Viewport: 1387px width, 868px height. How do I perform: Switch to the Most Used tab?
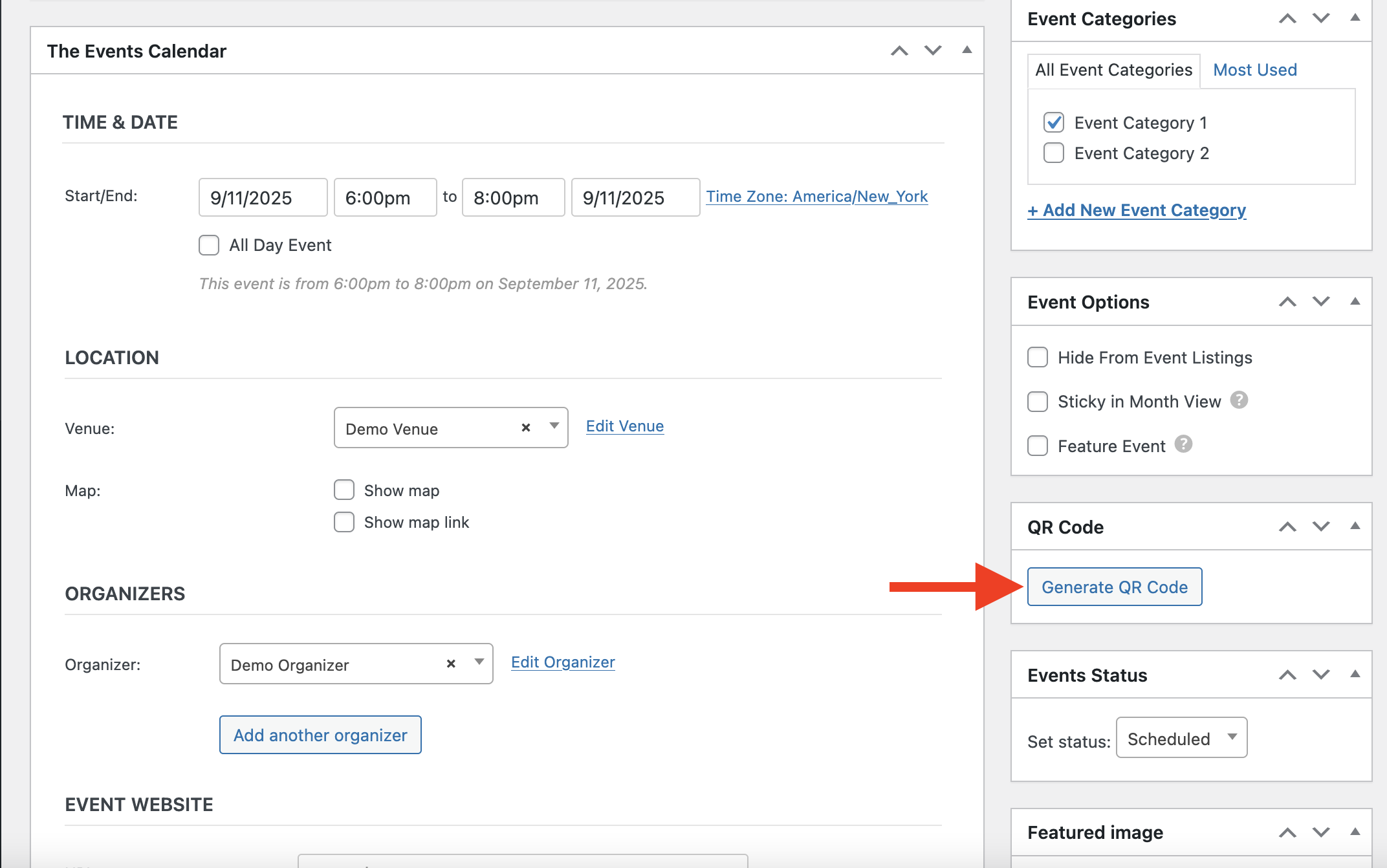tap(1254, 70)
